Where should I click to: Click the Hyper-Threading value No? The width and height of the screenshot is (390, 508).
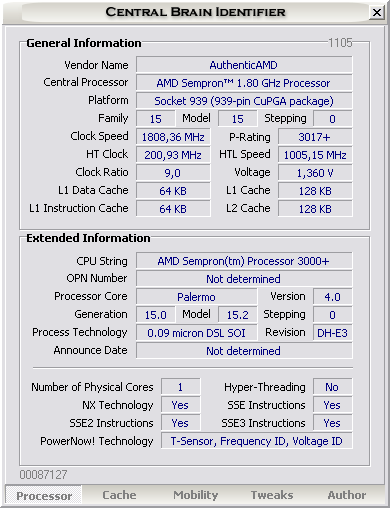point(332,387)
